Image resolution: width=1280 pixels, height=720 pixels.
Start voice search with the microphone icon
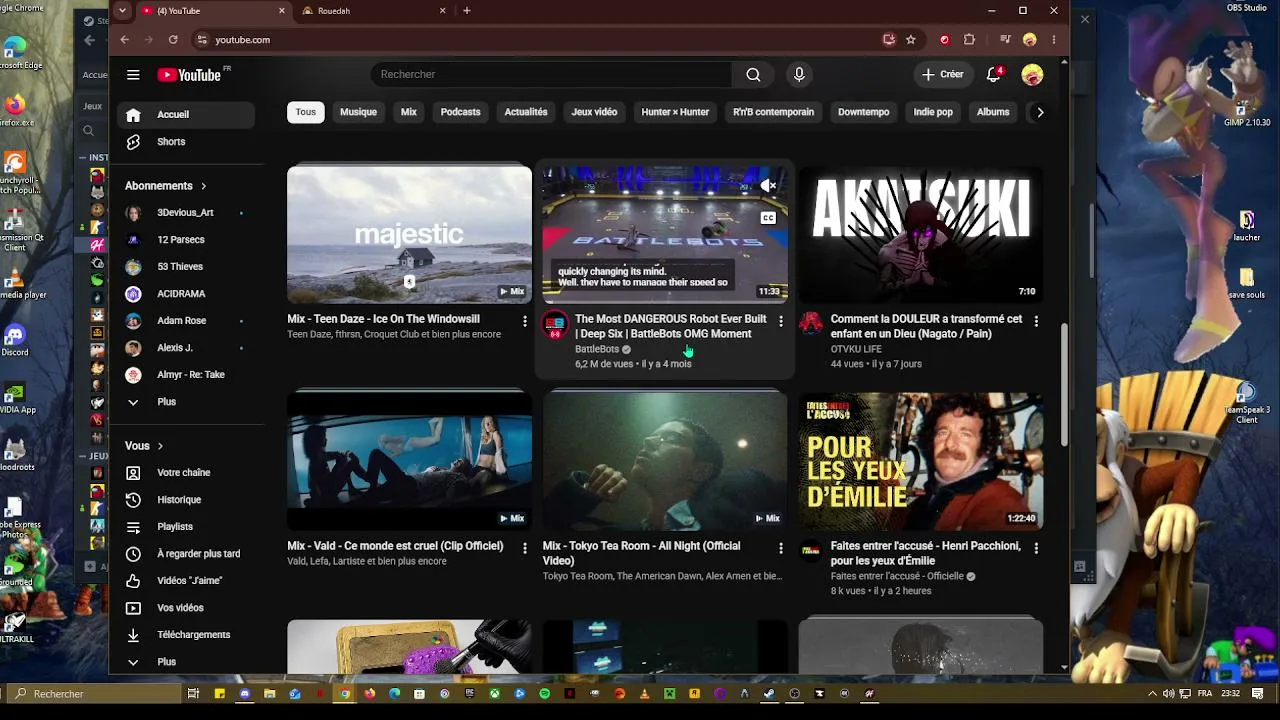tap(798, 75)
